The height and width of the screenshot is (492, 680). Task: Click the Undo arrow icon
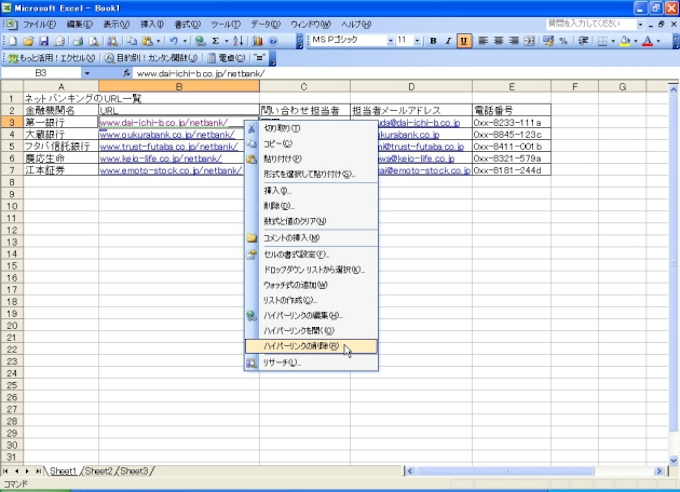(173, 41)
